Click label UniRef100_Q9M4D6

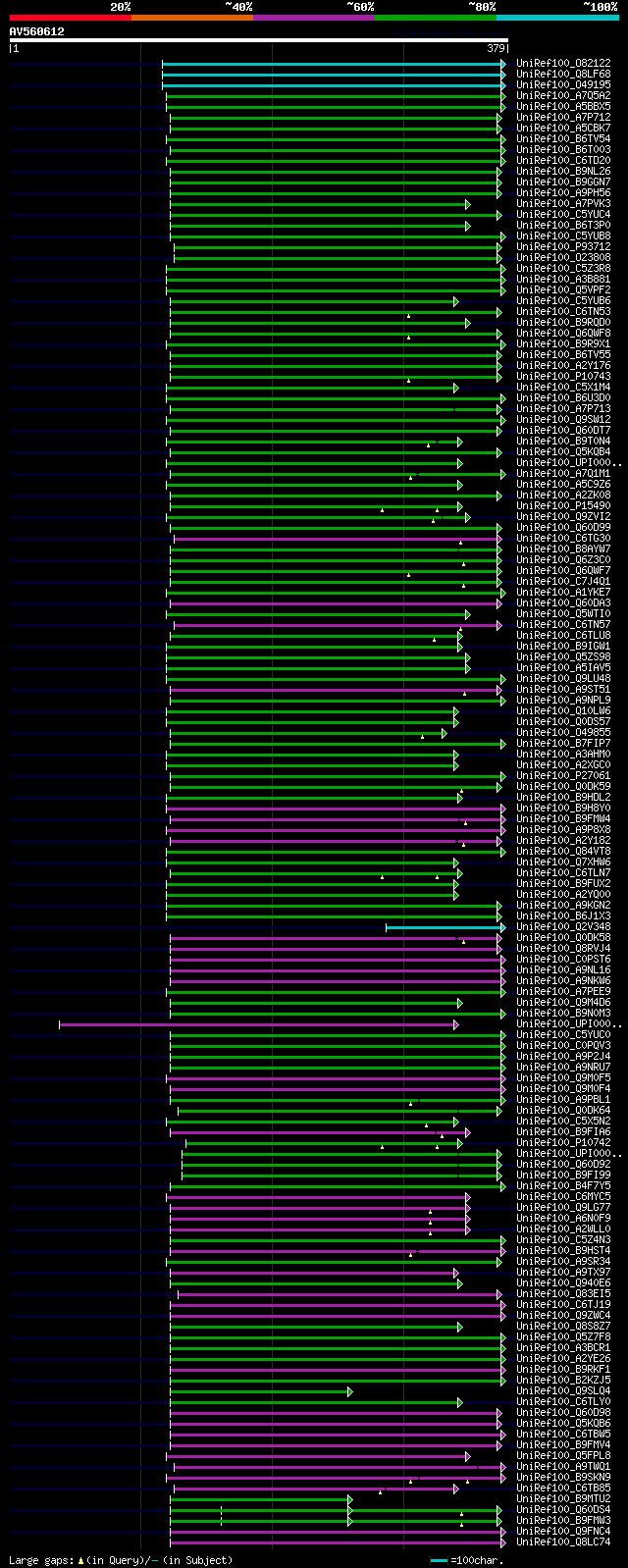pos(563,1002)
